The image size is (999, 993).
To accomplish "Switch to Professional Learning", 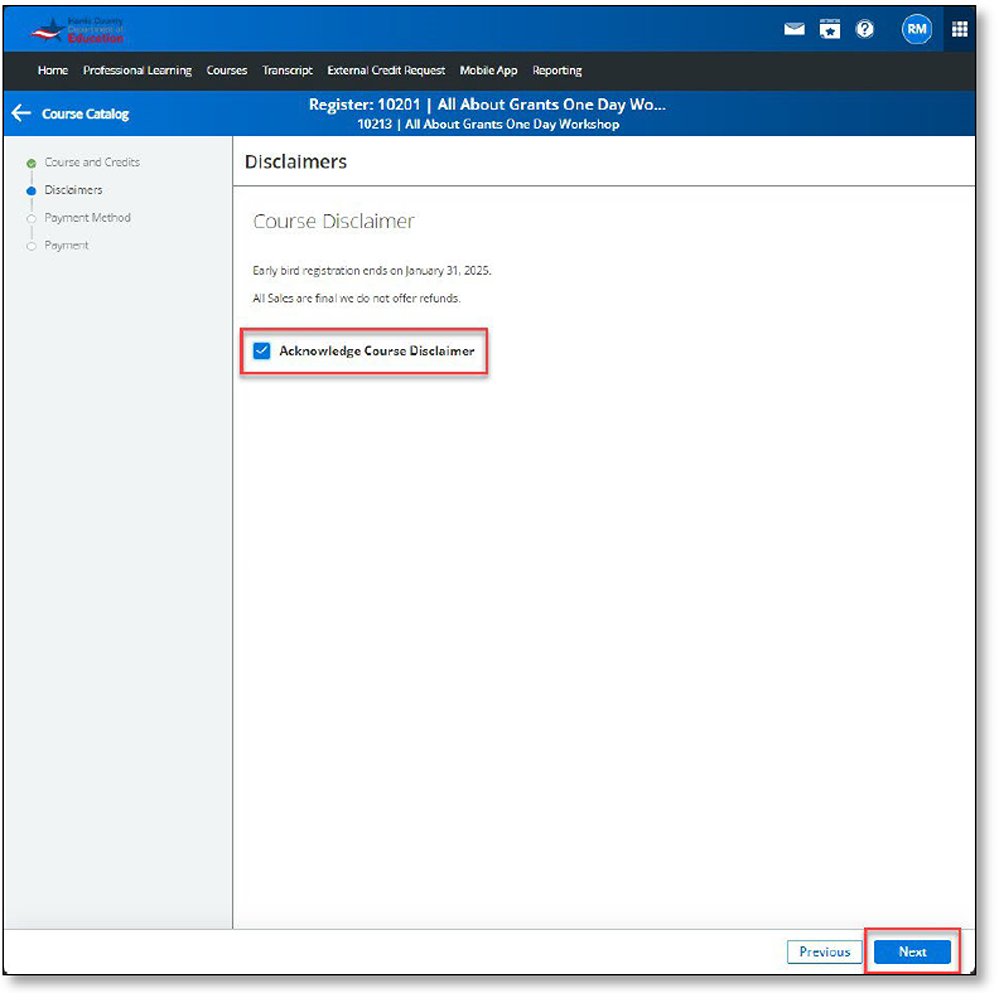I will pos(137,70).
